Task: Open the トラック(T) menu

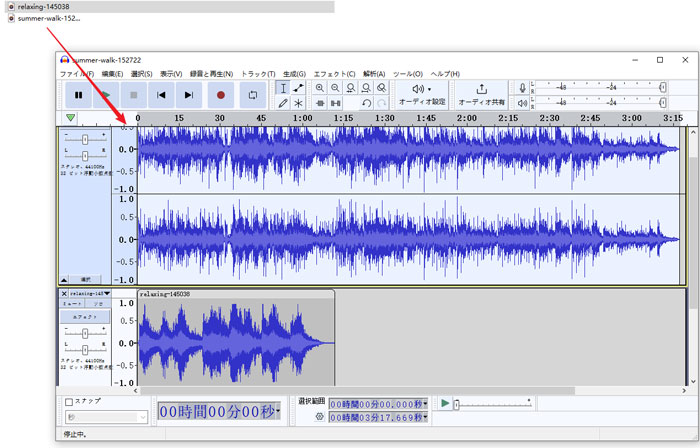Action: (258, 74)
